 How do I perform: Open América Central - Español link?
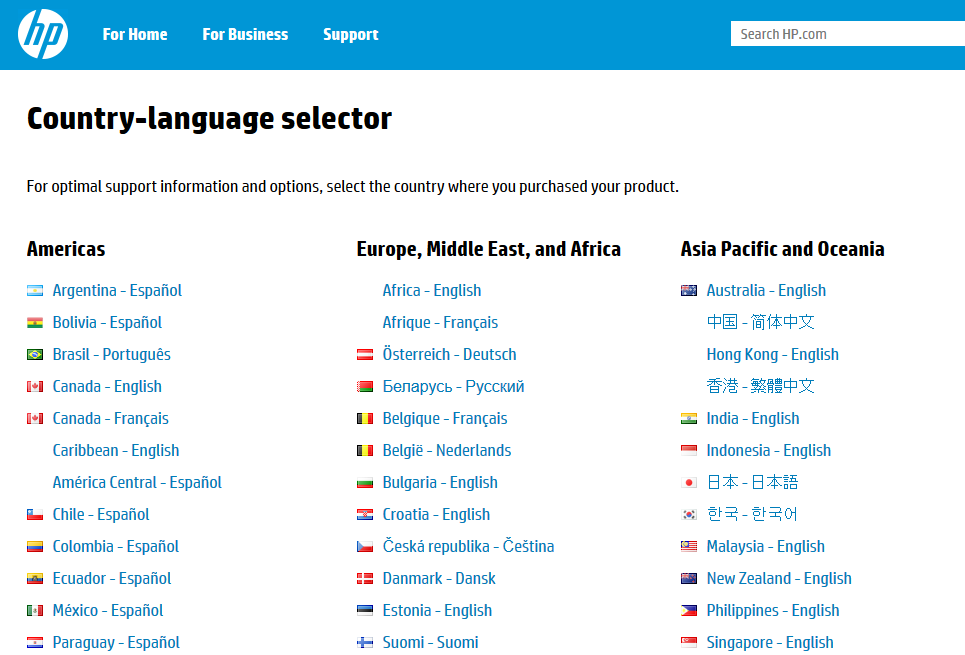click(x=137, y=483)
